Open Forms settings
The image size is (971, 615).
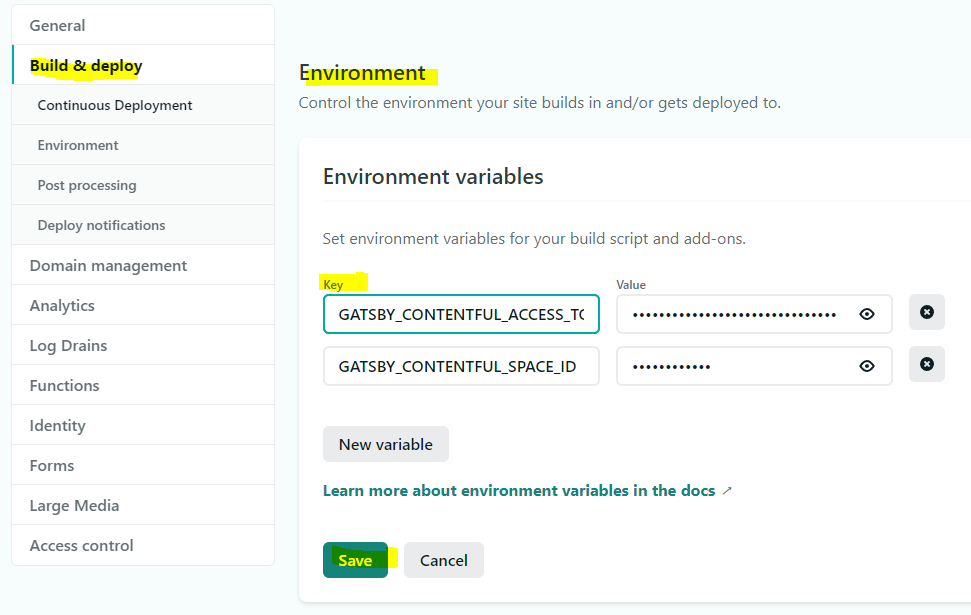click(x=143, y=465)
